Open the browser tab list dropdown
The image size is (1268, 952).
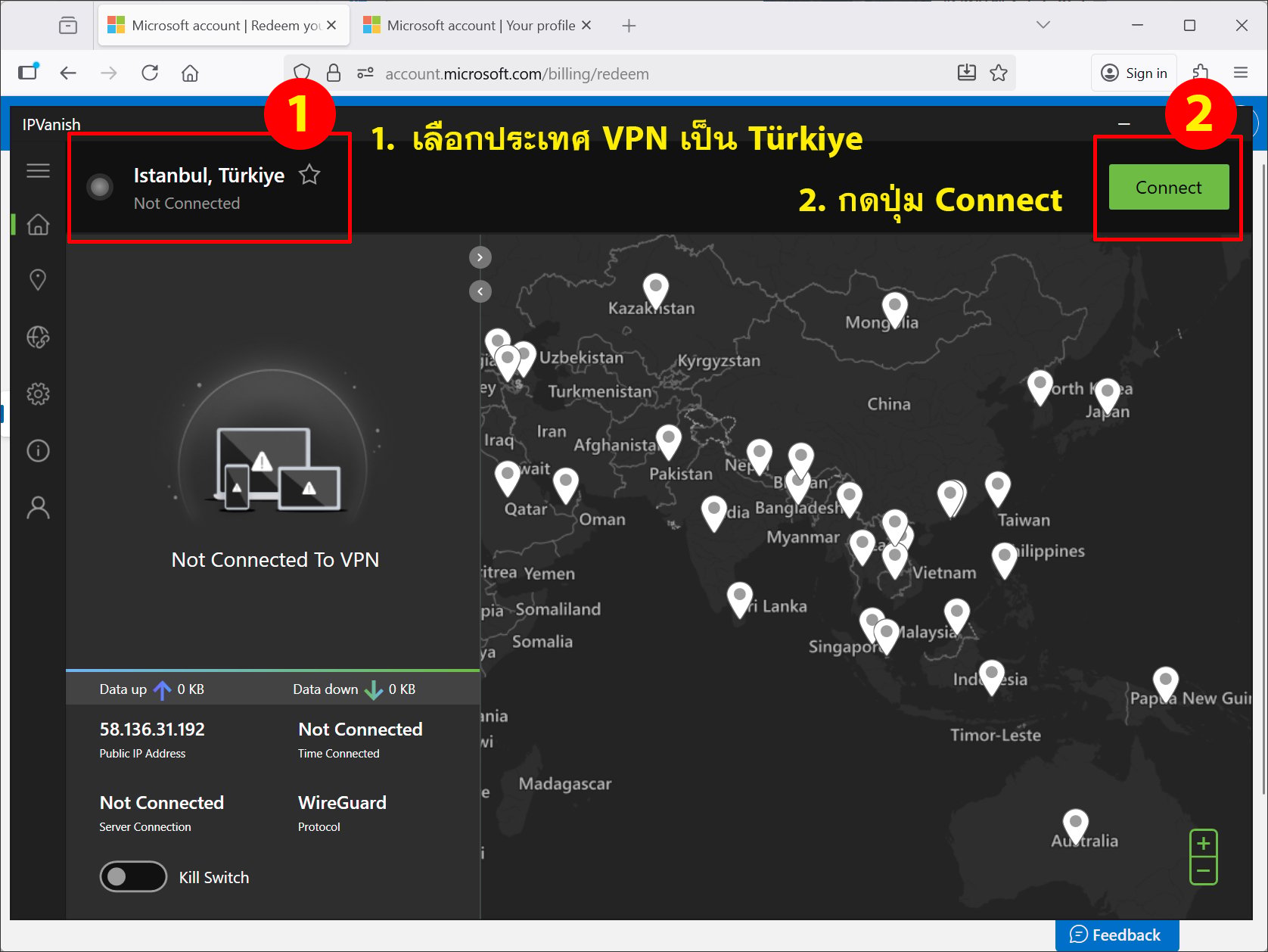(x=1043, y=25)
